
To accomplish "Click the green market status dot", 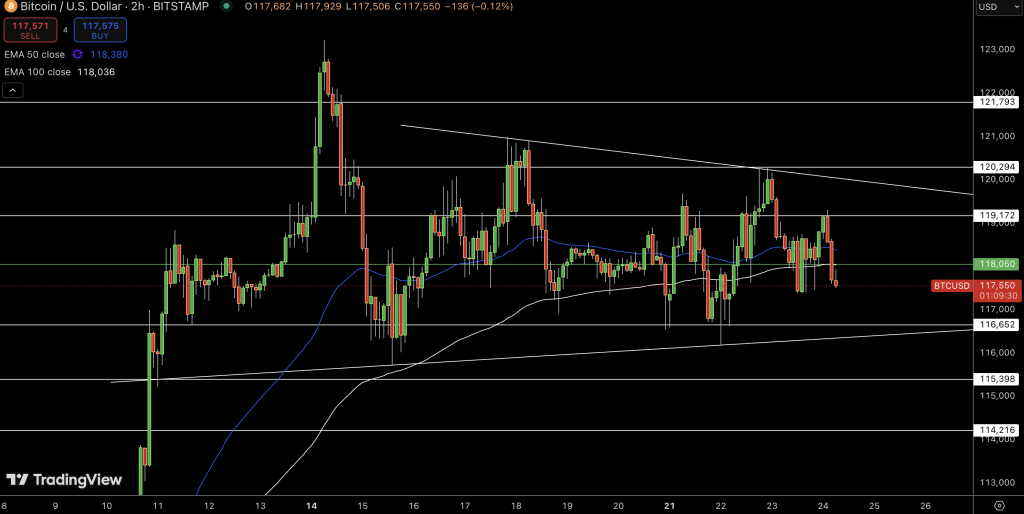I will (226, 6).
